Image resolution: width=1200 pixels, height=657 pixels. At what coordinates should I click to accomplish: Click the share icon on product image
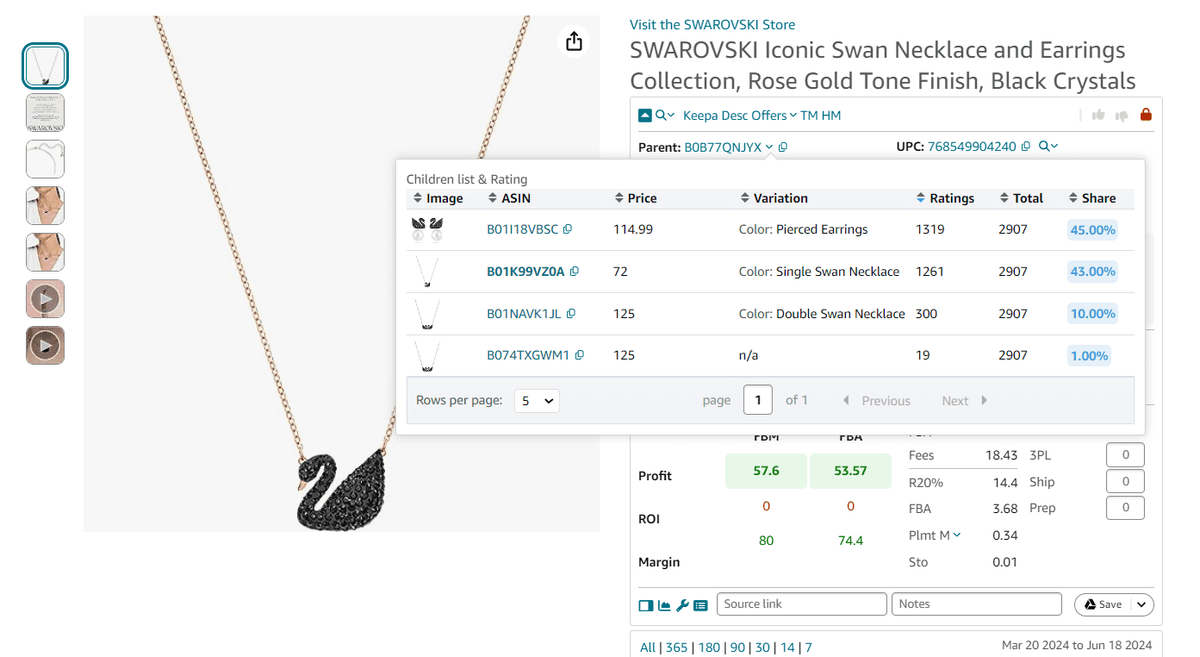(574, 41)
